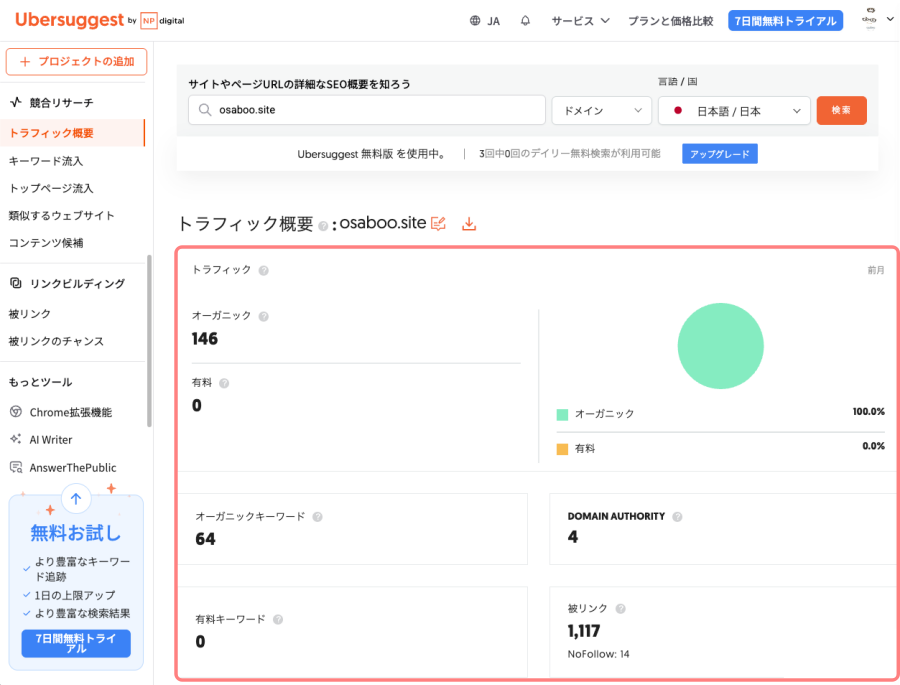900x685 pixels.
Task: Click the Japan flag icon
Action: tap(678, 111)
